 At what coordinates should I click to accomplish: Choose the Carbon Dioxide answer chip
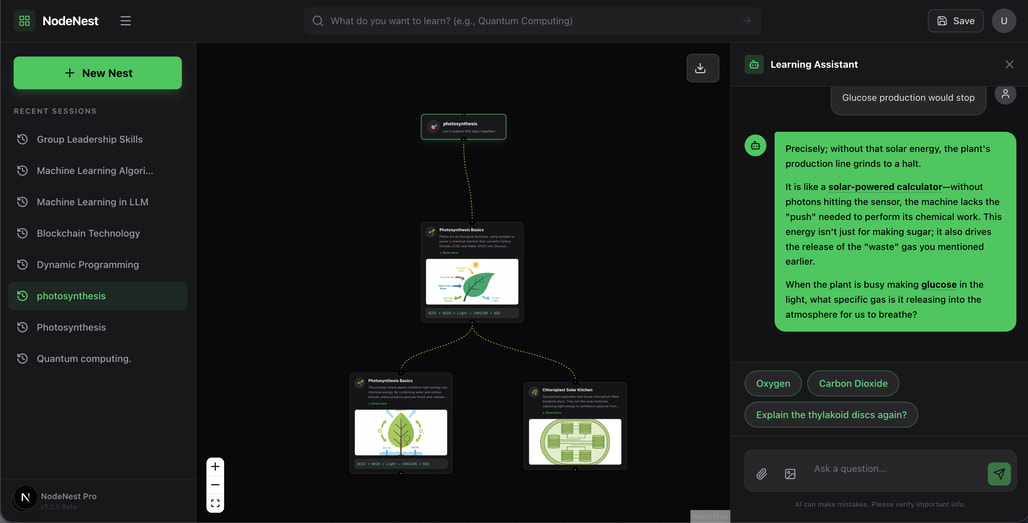(853, 383)
